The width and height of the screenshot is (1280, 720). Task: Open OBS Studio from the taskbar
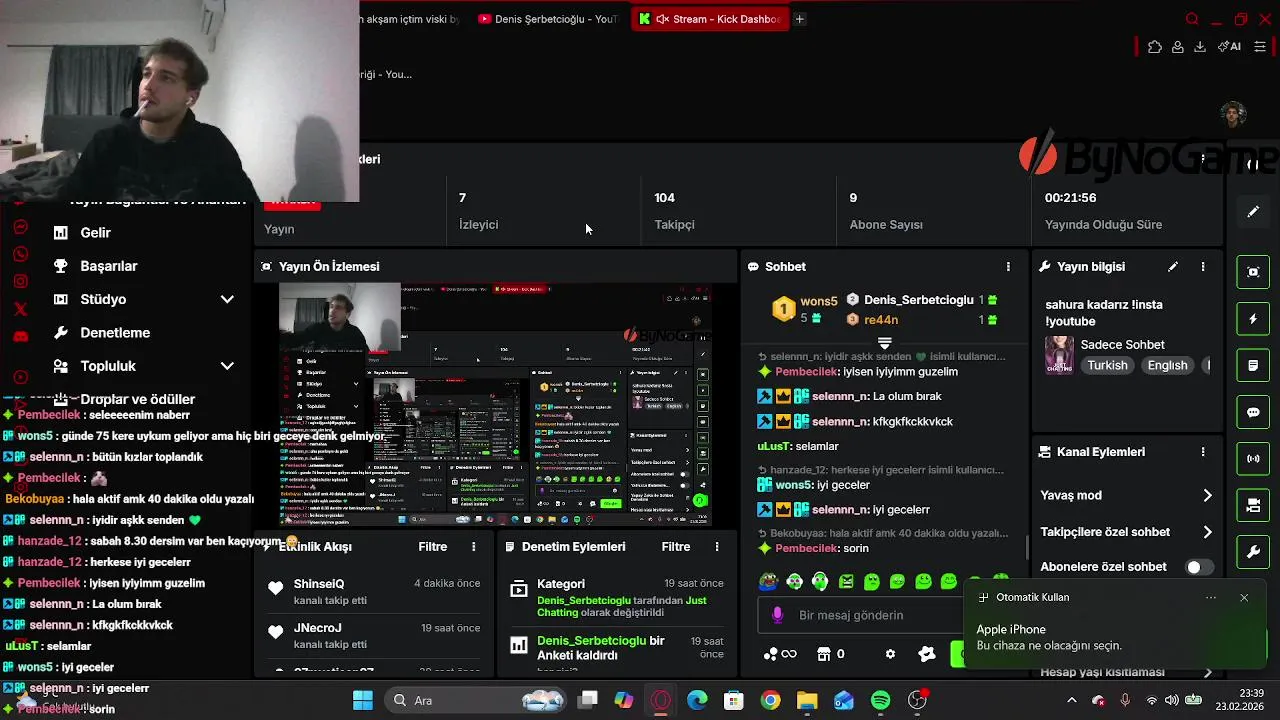(x=917, y=700)
